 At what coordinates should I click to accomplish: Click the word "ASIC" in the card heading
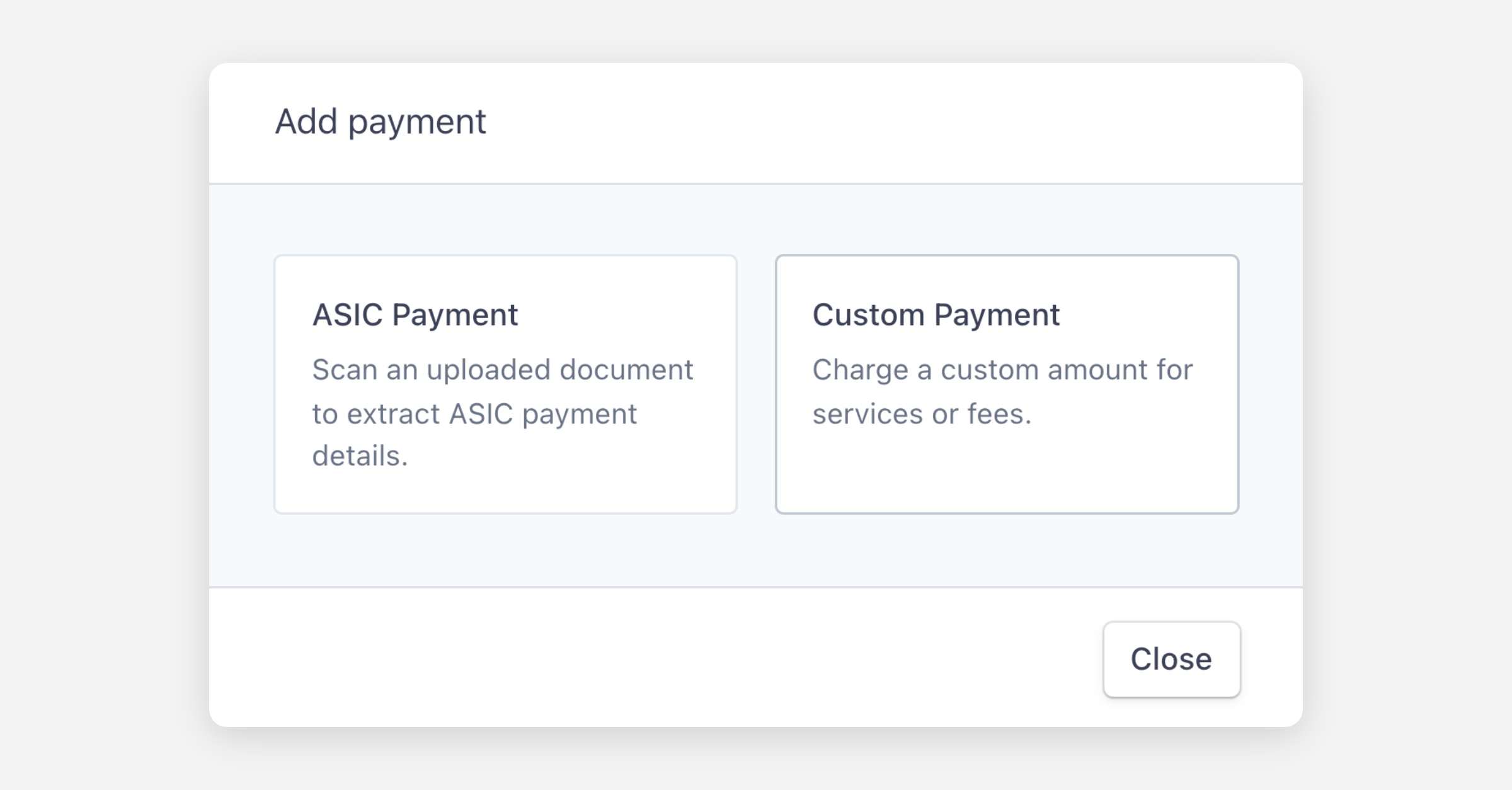point(347,314)
